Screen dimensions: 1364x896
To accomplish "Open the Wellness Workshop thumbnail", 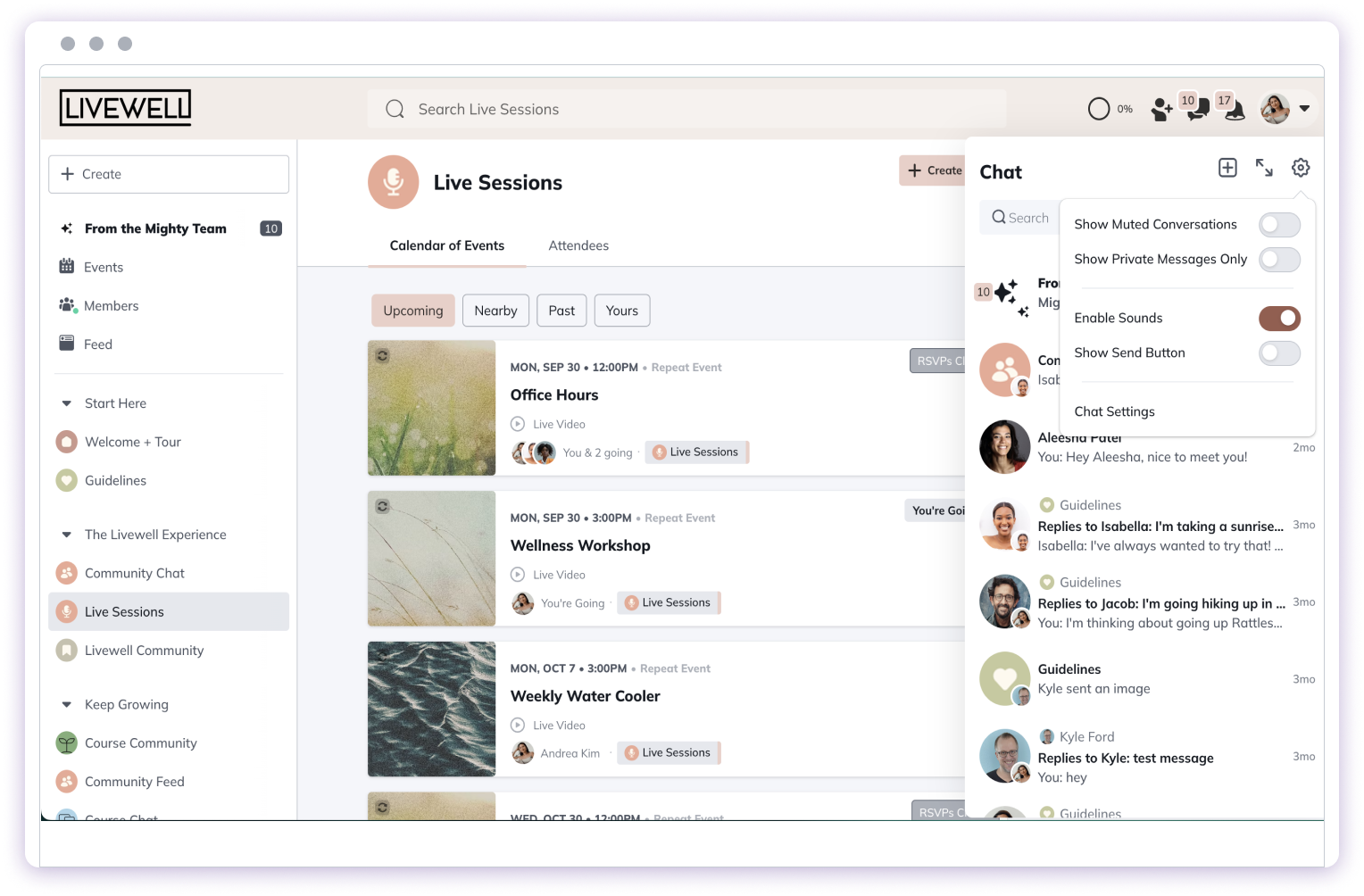I will coord(431,559).
